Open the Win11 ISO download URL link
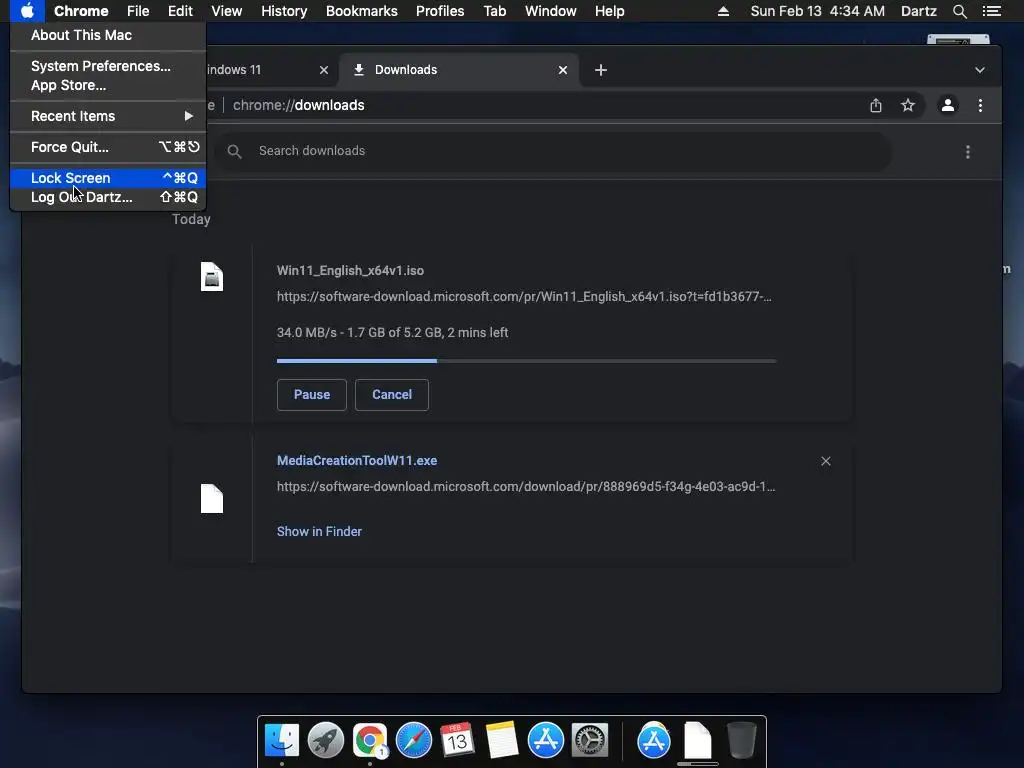The width and height of the screenshot is (1024, 768). pos(524,296)
